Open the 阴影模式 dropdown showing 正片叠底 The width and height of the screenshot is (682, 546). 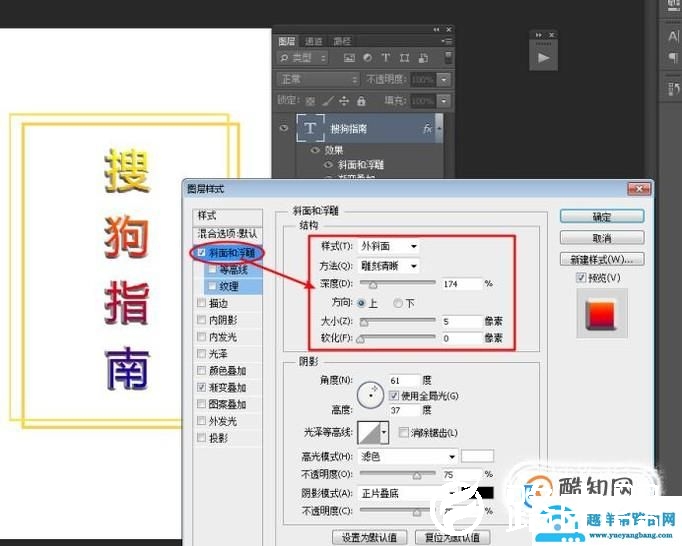click(x=408, y=493)
